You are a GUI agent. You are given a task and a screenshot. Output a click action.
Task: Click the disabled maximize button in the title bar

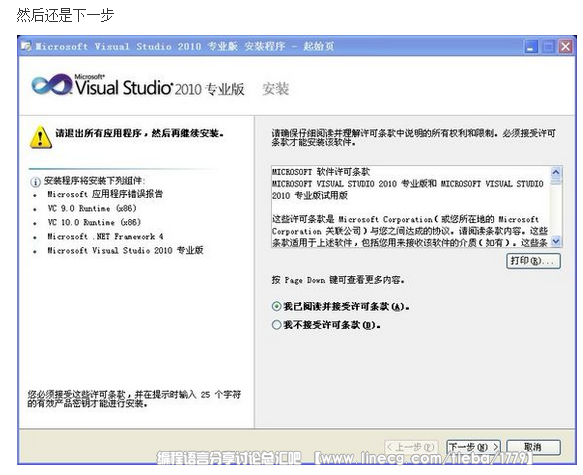click(548, 47)
